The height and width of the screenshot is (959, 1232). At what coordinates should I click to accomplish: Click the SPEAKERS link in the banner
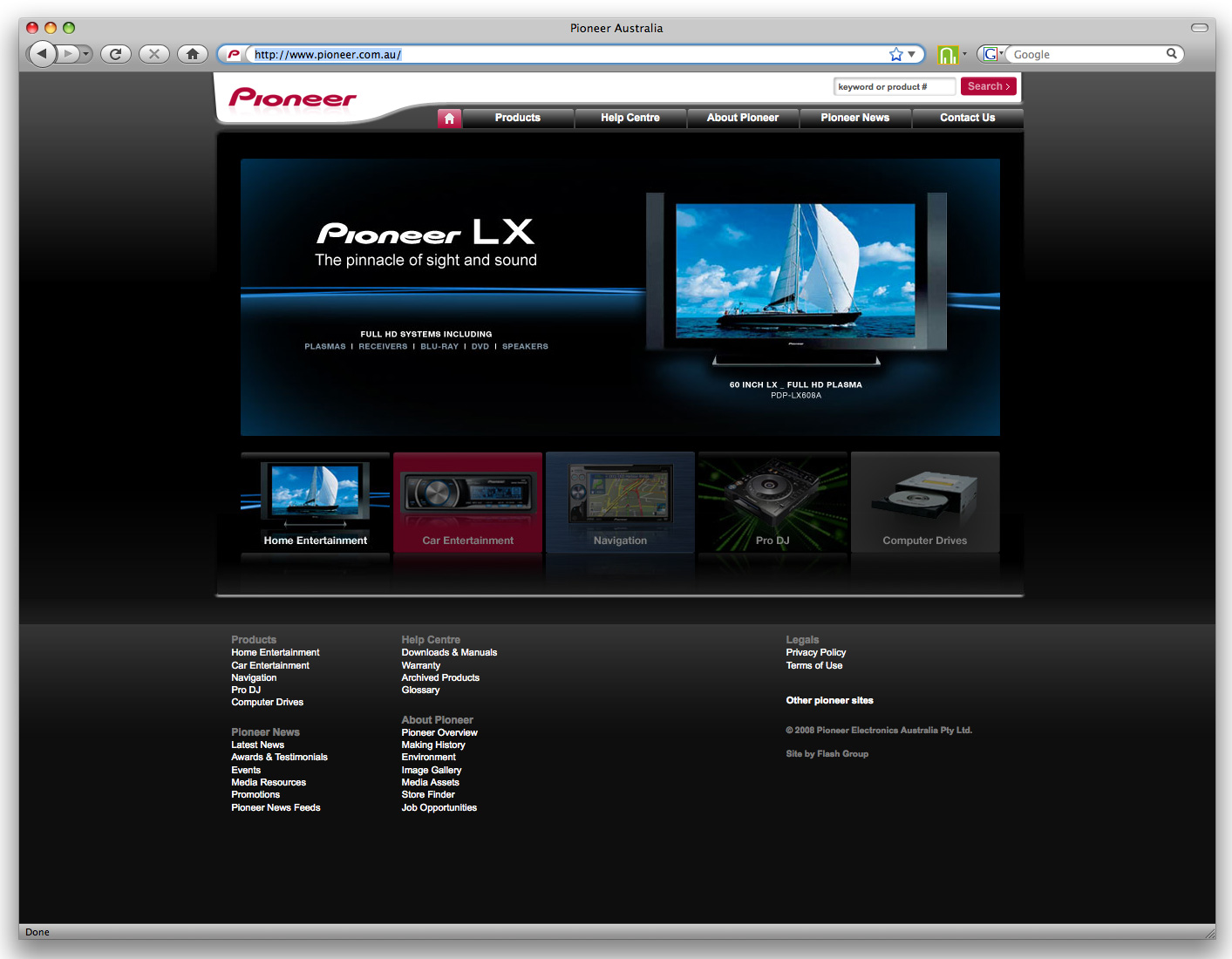tap(525, 346)
